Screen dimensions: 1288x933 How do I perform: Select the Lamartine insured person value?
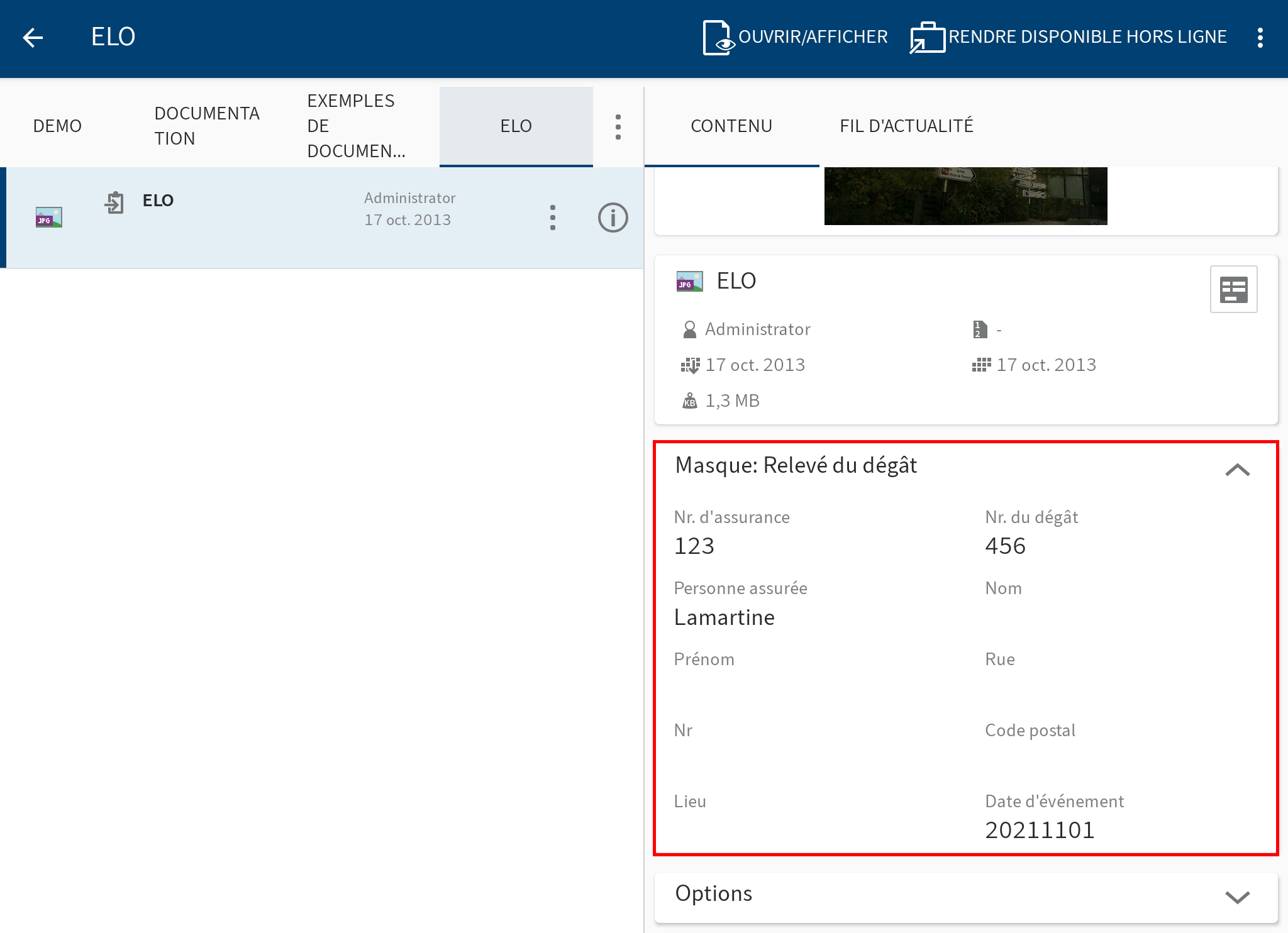click(724, 617)
